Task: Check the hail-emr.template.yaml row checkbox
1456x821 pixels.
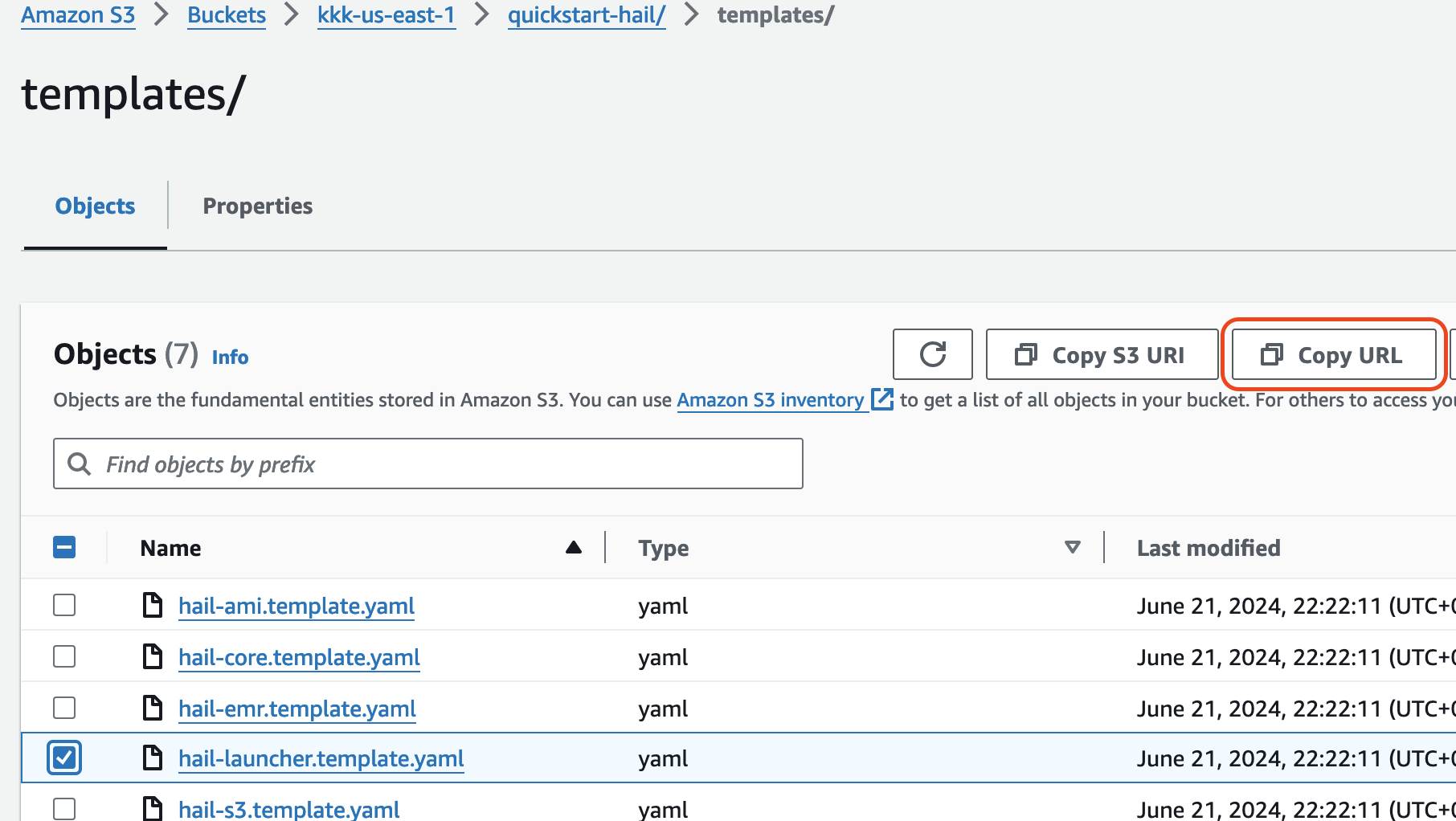Action: [x=64, y=708]
